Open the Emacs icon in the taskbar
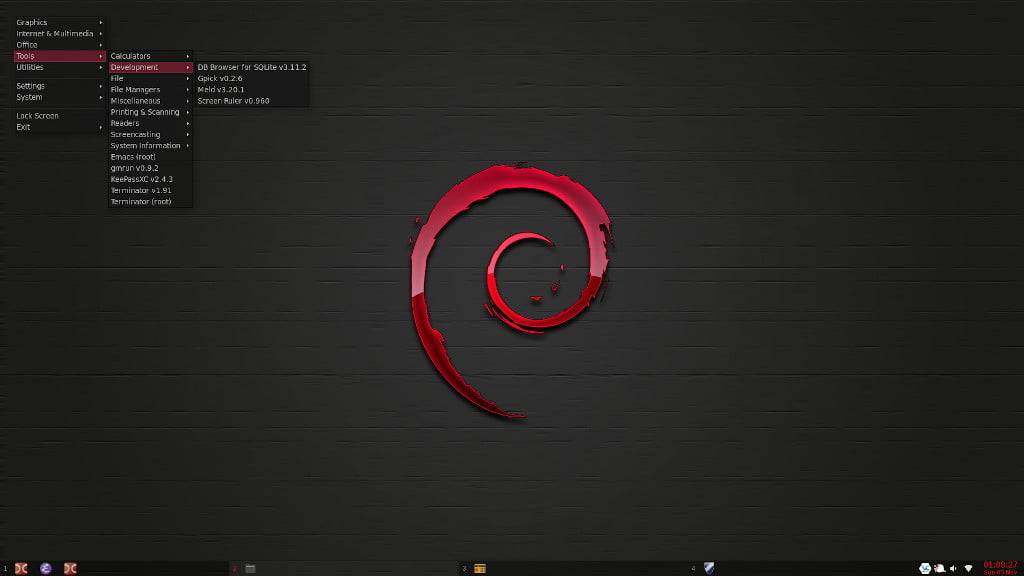The image size is (1024, 576). point(46,568)
